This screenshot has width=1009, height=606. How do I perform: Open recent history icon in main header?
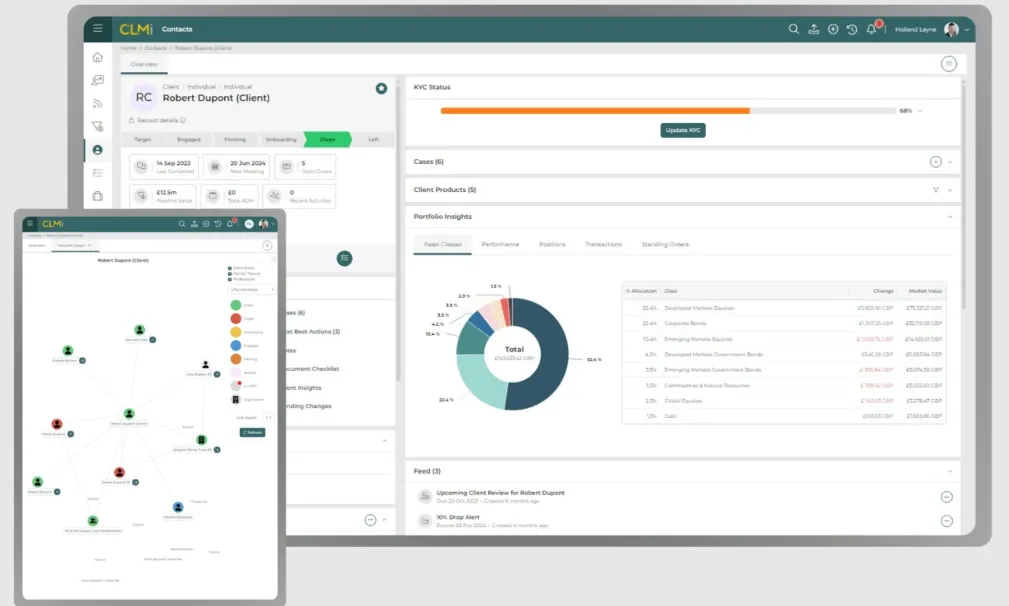pos(852,29)
